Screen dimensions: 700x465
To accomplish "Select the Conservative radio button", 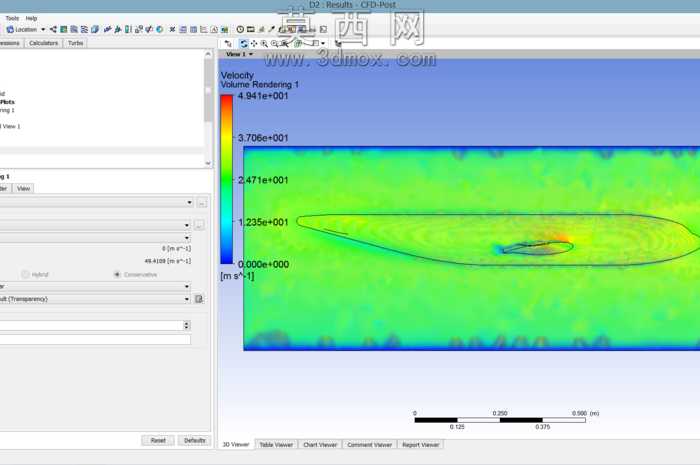I will click(117, 274).
